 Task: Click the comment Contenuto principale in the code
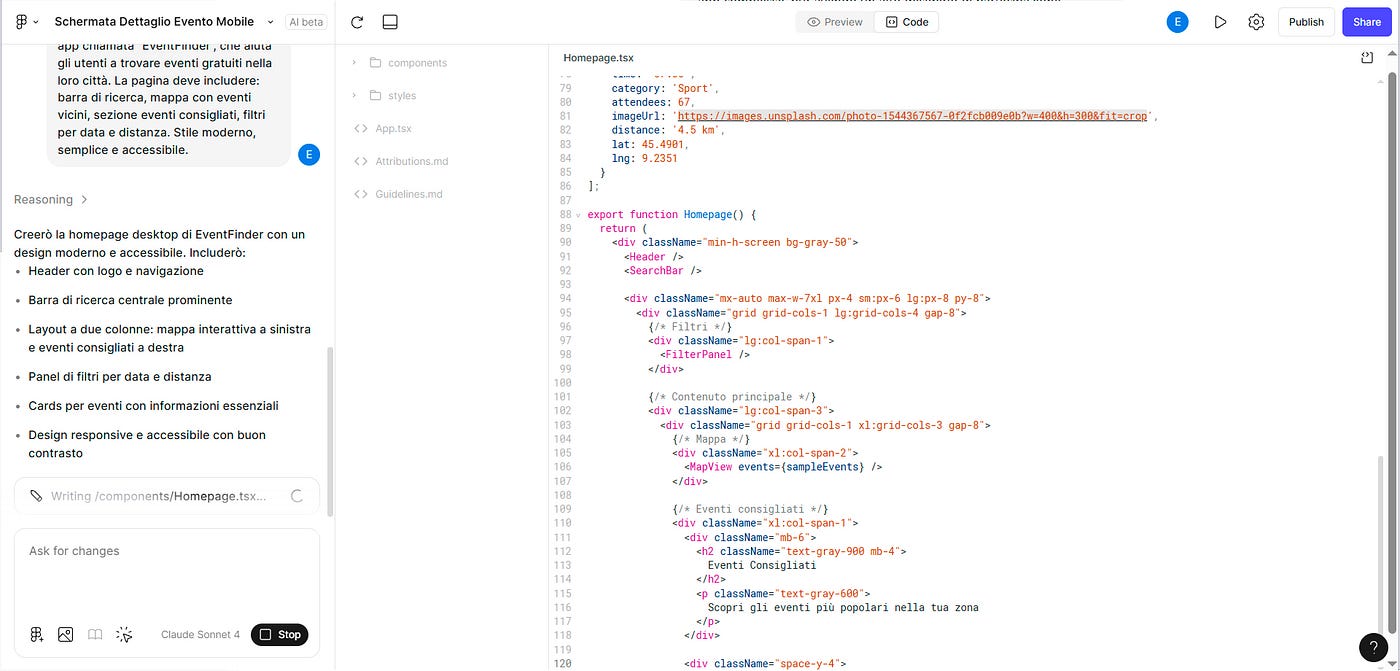tap(732, 396)
